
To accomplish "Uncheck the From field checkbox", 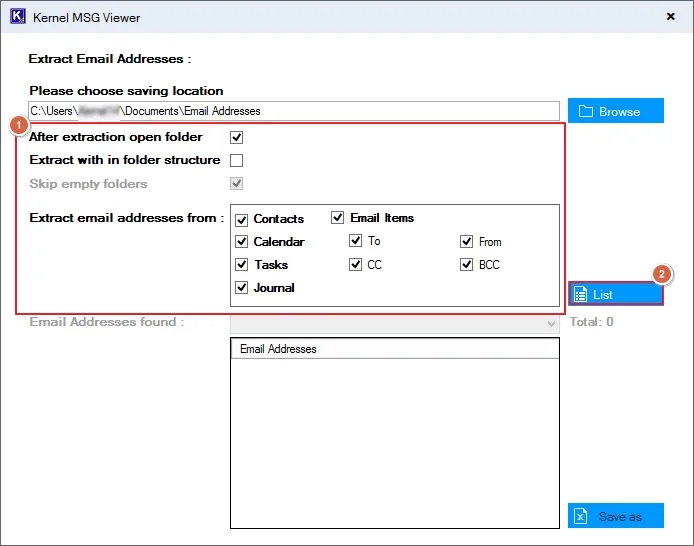I will point(467,242).
